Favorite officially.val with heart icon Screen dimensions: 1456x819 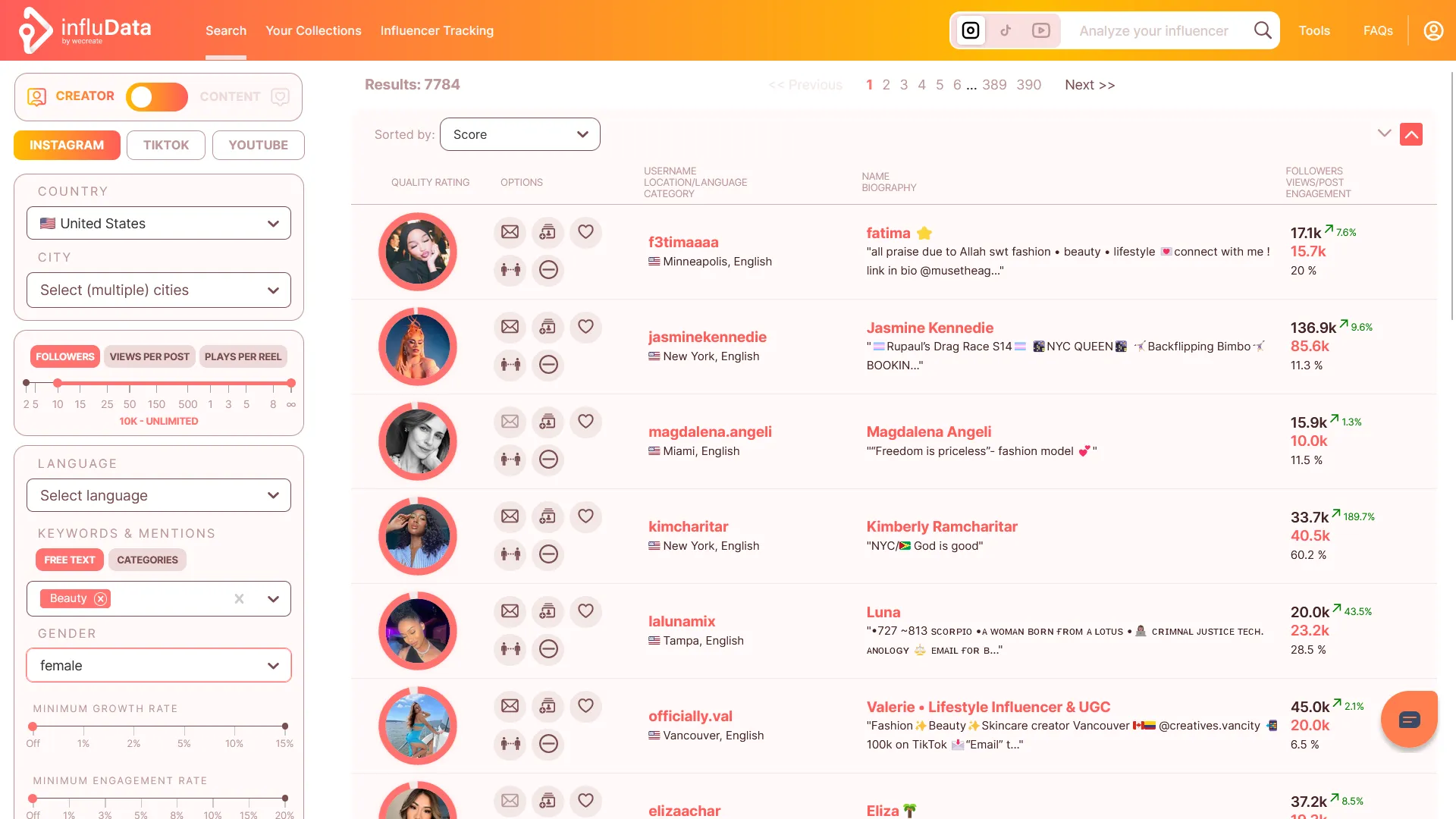(585, 706)
